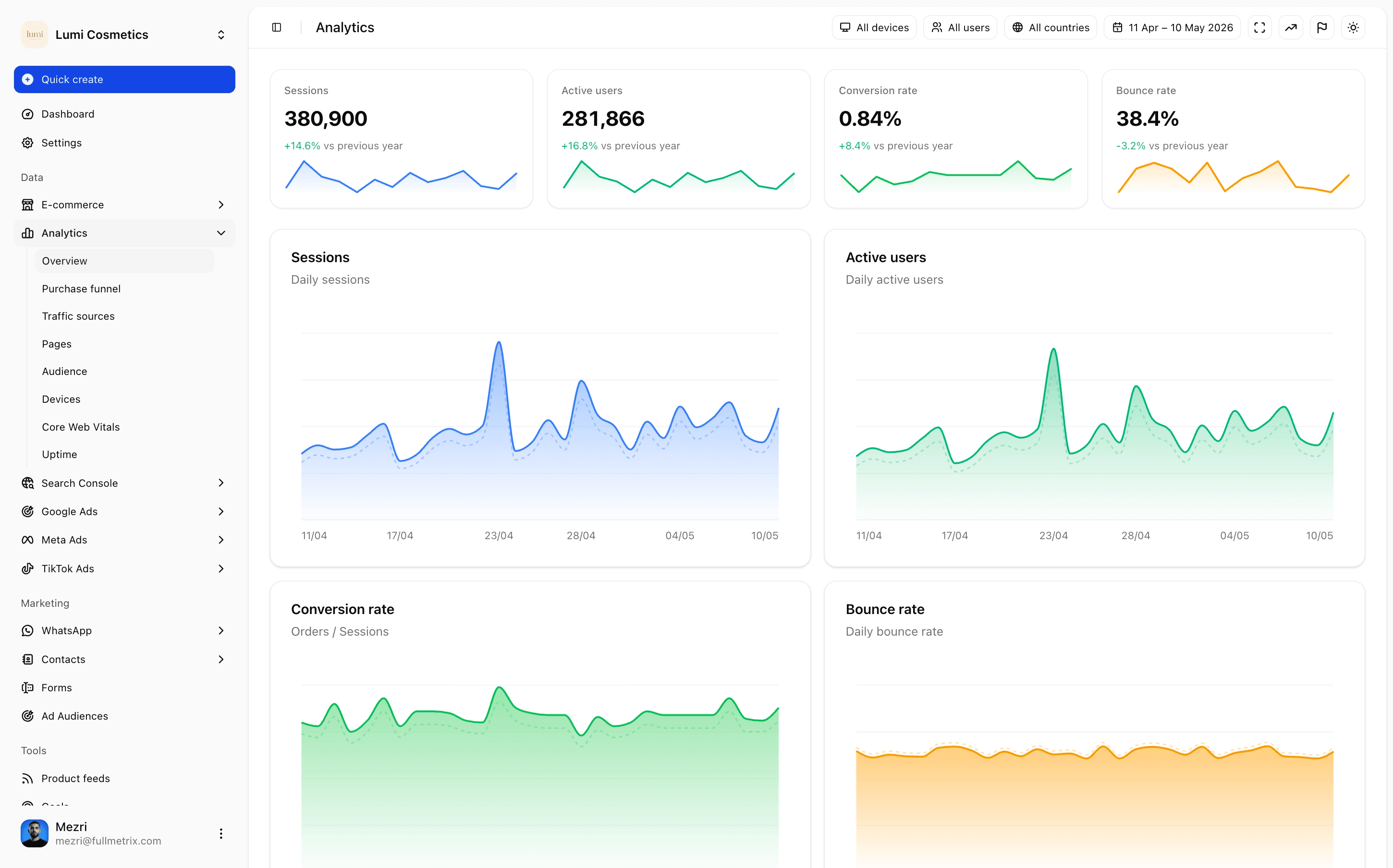1393x868 pixels.
Task: Click the globe icon in All countries
Action: tap(1017, 27)
